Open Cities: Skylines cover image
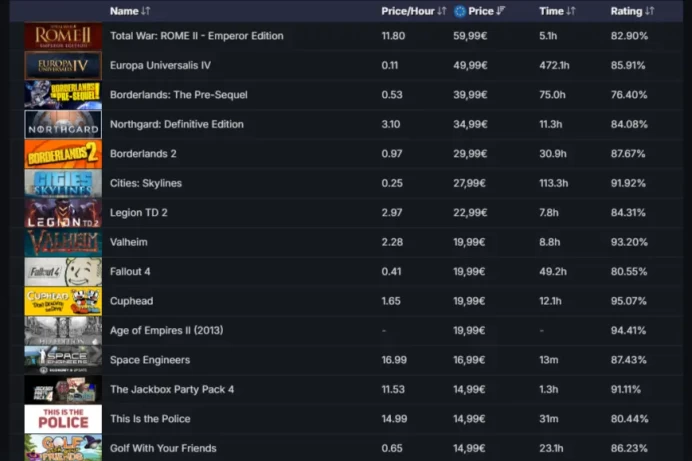This screenshot has width=692, height=461. coord(63,184)
